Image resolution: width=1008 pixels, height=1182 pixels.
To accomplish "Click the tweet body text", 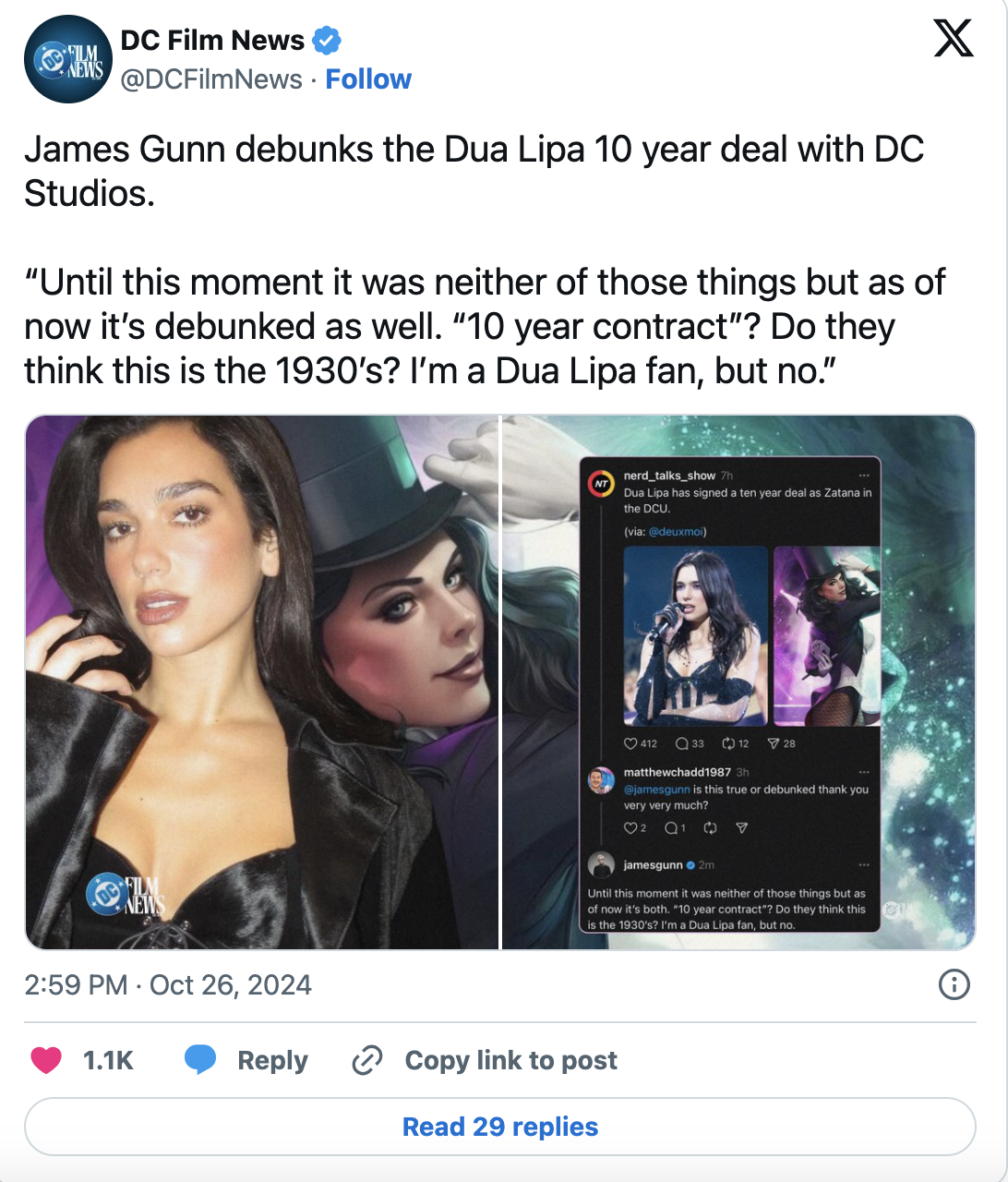I will [x=485, y=260].
